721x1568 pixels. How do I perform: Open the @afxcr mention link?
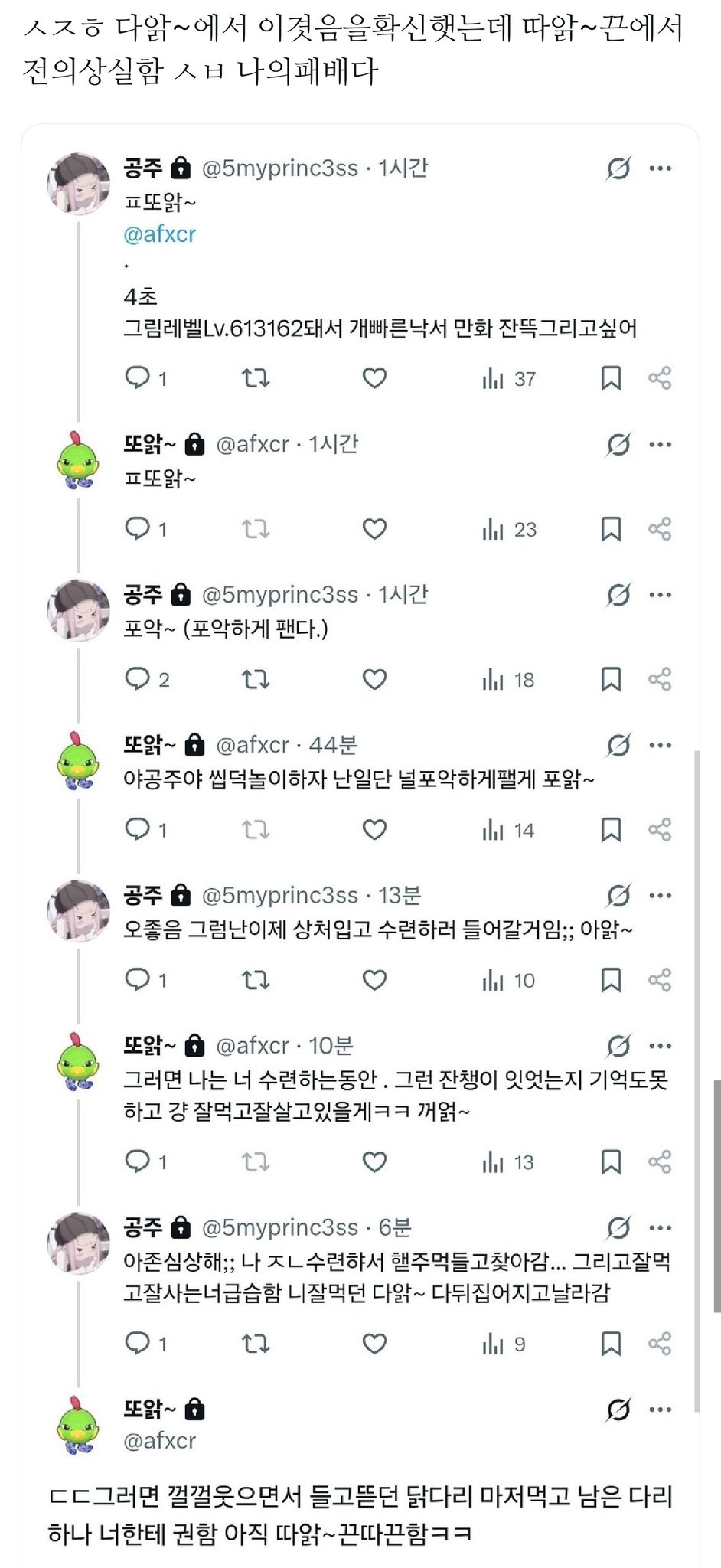tap(160, 234)
